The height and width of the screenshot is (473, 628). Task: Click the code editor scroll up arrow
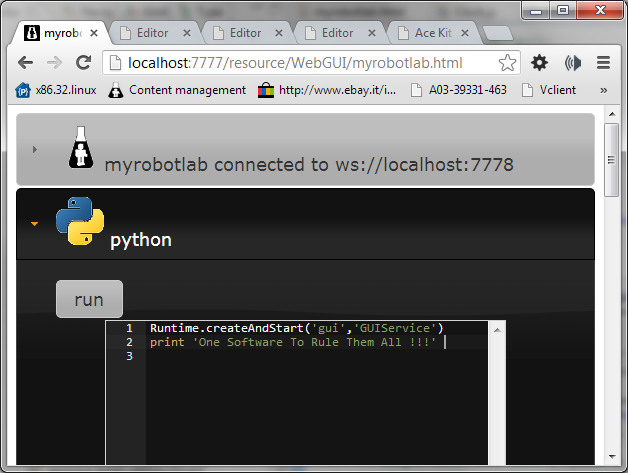point(497,330)
